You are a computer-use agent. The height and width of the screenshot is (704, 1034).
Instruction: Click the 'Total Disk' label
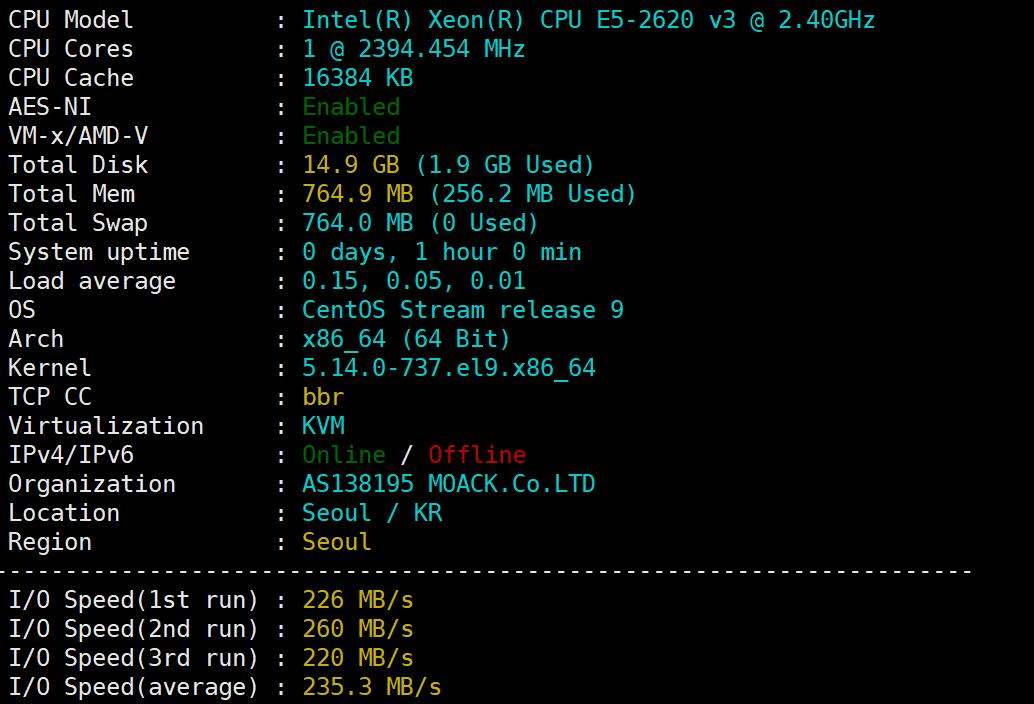(x=78, y=165)
